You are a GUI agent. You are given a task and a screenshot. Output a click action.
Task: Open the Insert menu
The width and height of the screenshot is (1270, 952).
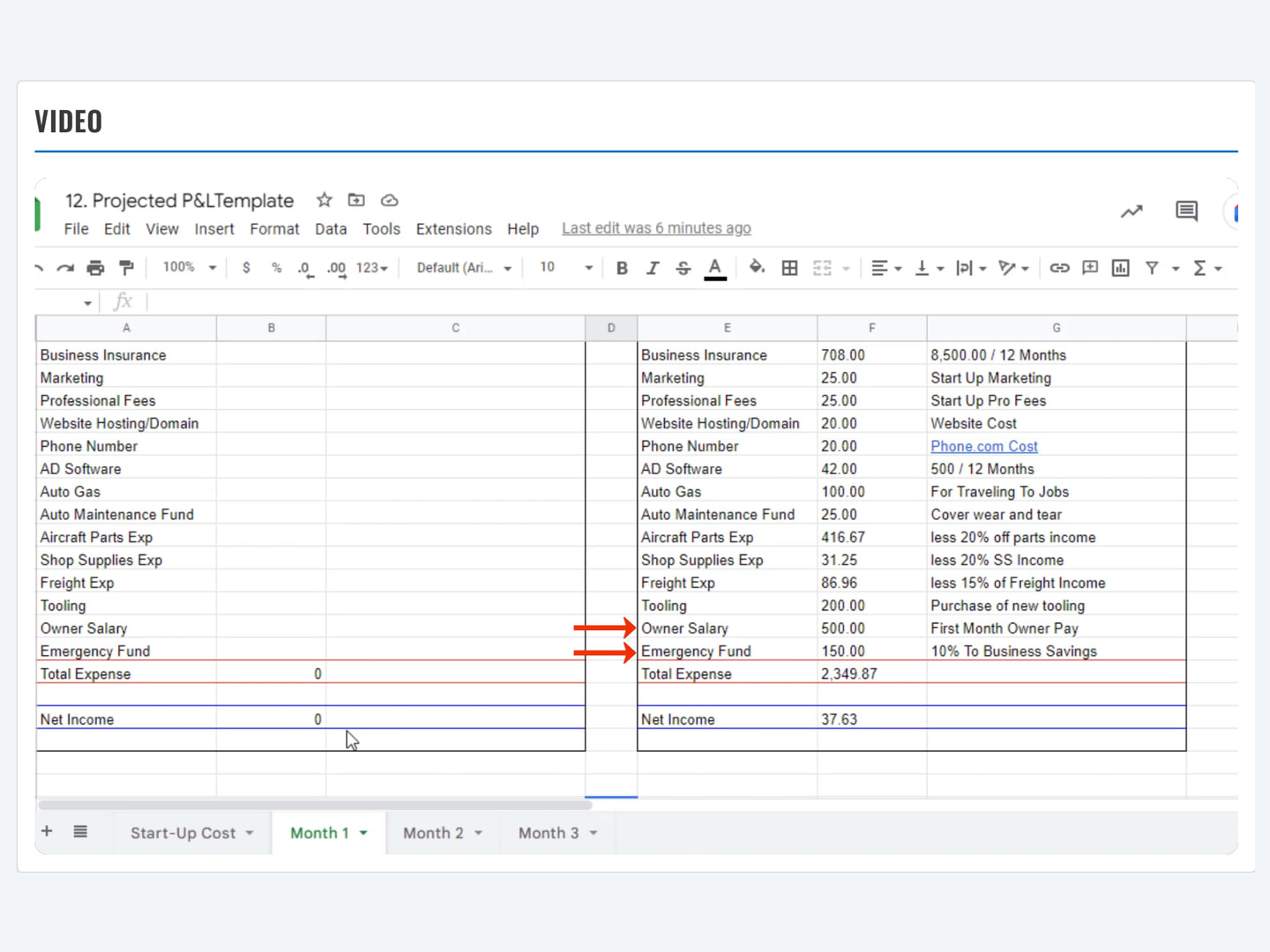(x=214, y=229)
